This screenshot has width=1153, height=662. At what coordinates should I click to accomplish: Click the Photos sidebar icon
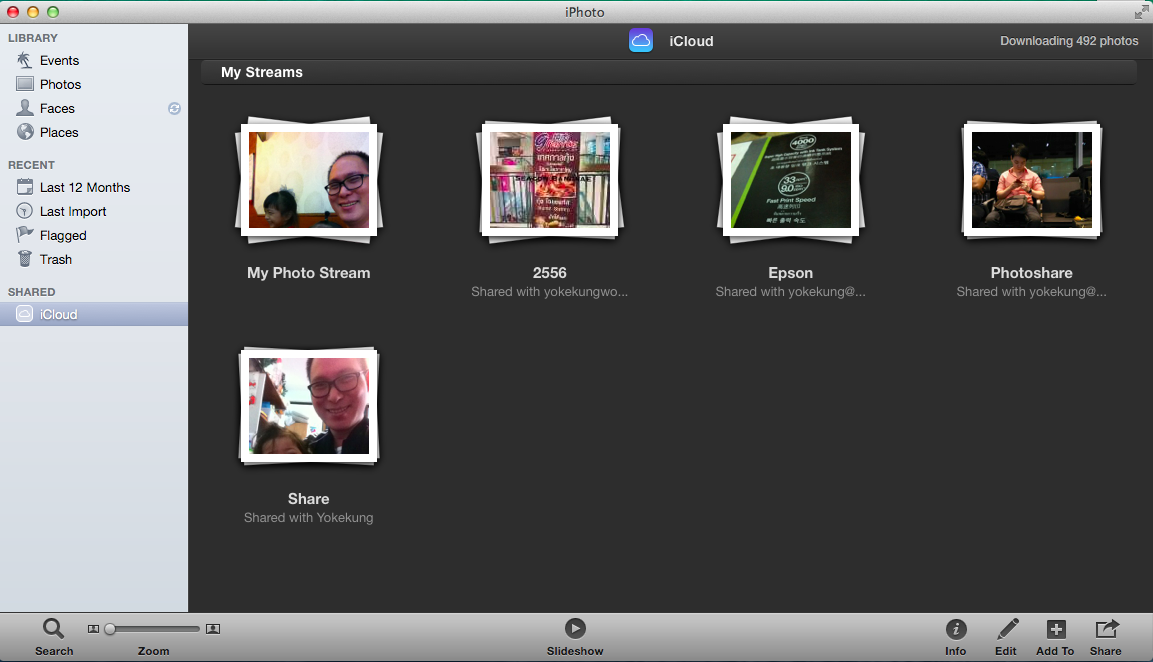pyautogui.click(x=25, y=84)
